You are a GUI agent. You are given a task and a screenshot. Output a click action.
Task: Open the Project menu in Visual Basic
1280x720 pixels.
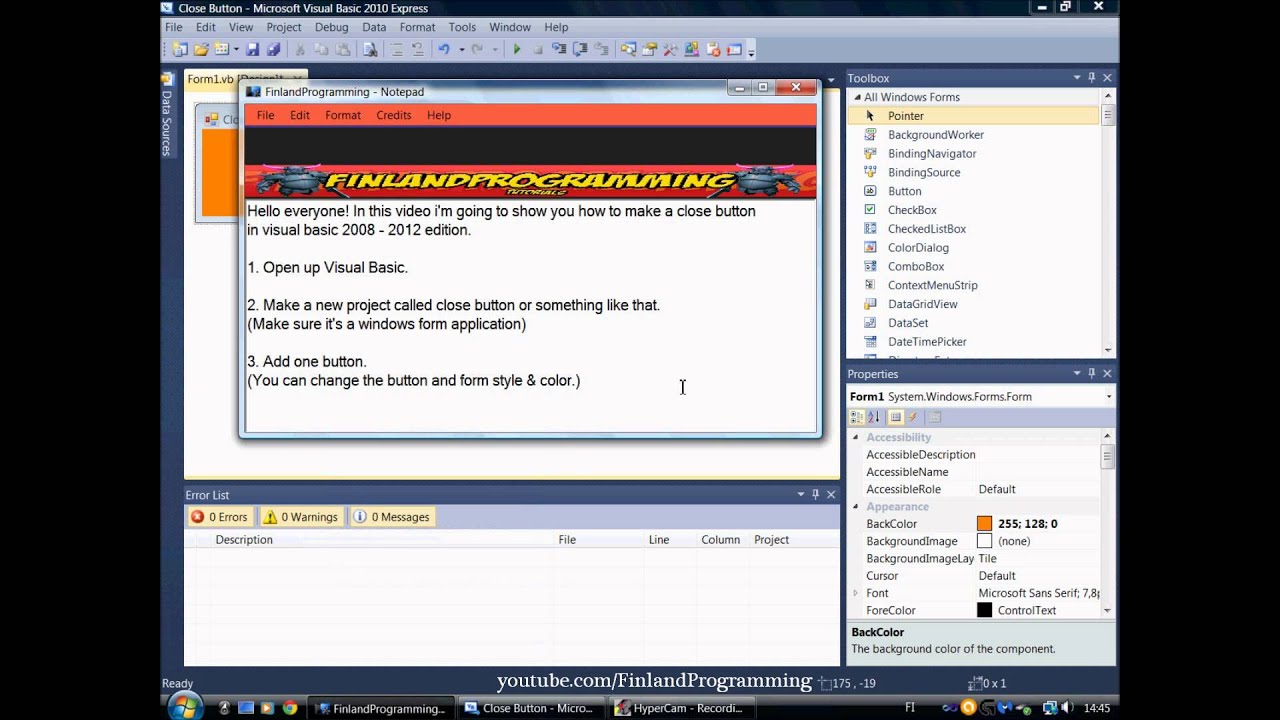coord(284,27)
